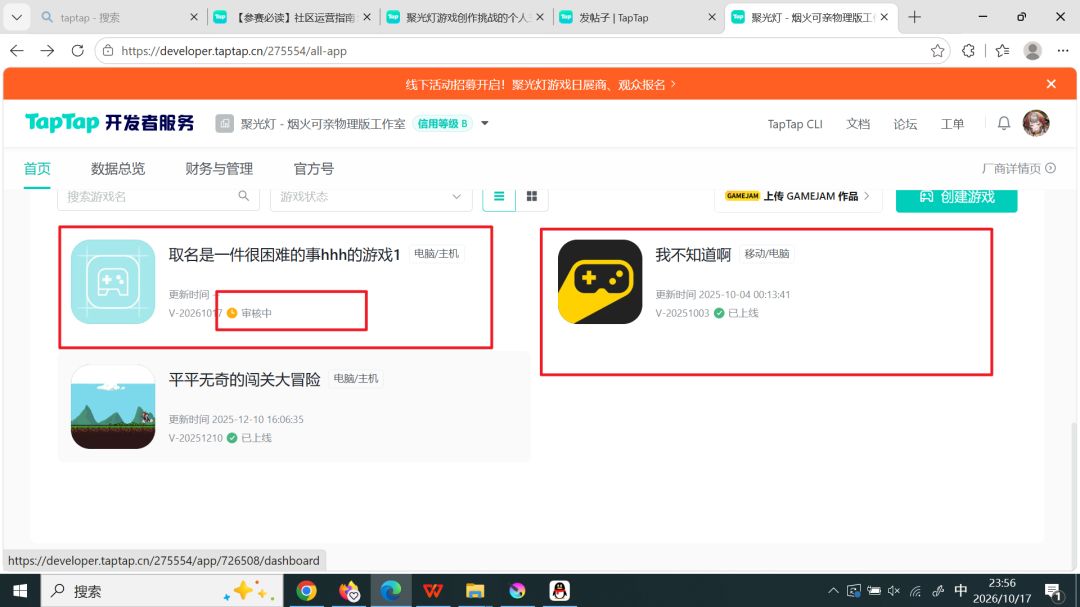Open 官方号 tab
Image resolution: width=1080 pixels, height=607 pixels.
pos(313,168)
